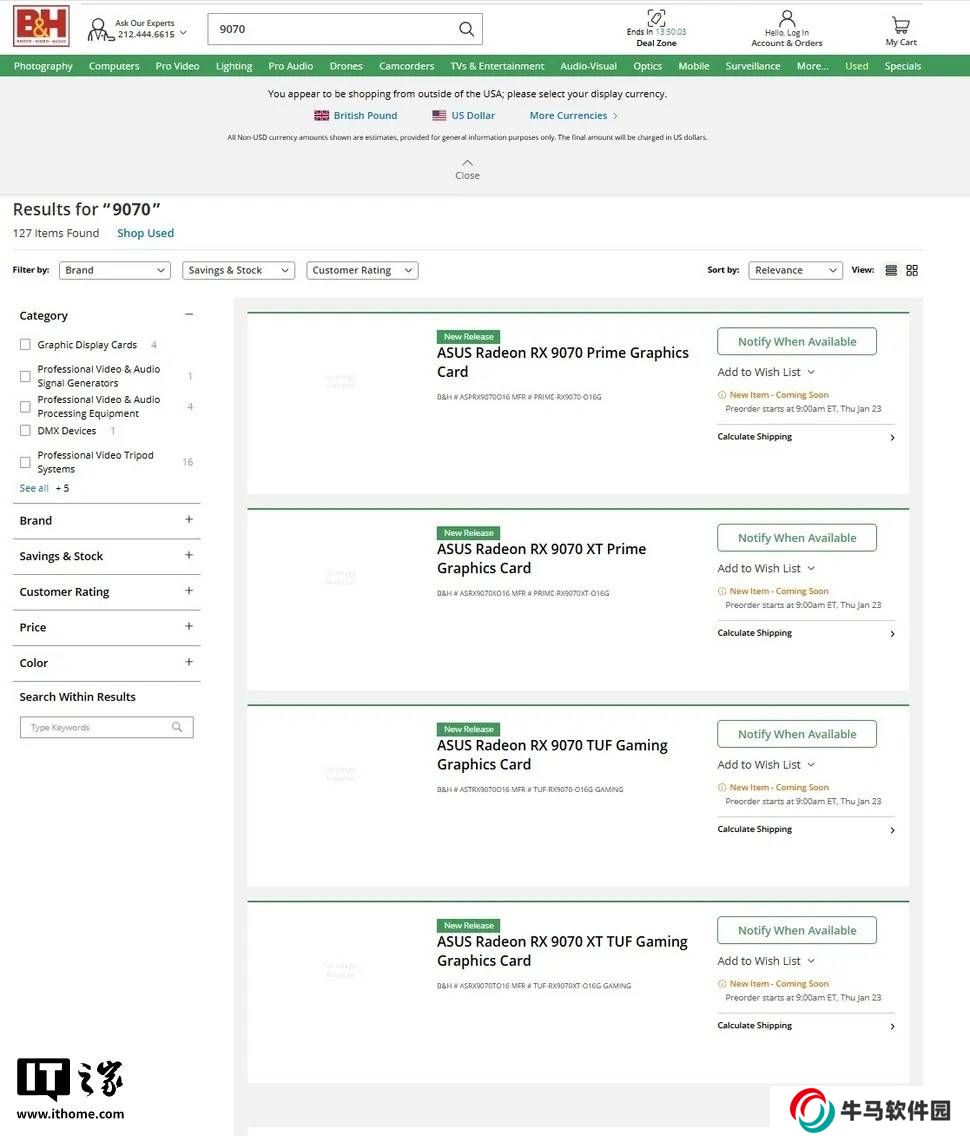Switch to grid view icon

[912, 270]
